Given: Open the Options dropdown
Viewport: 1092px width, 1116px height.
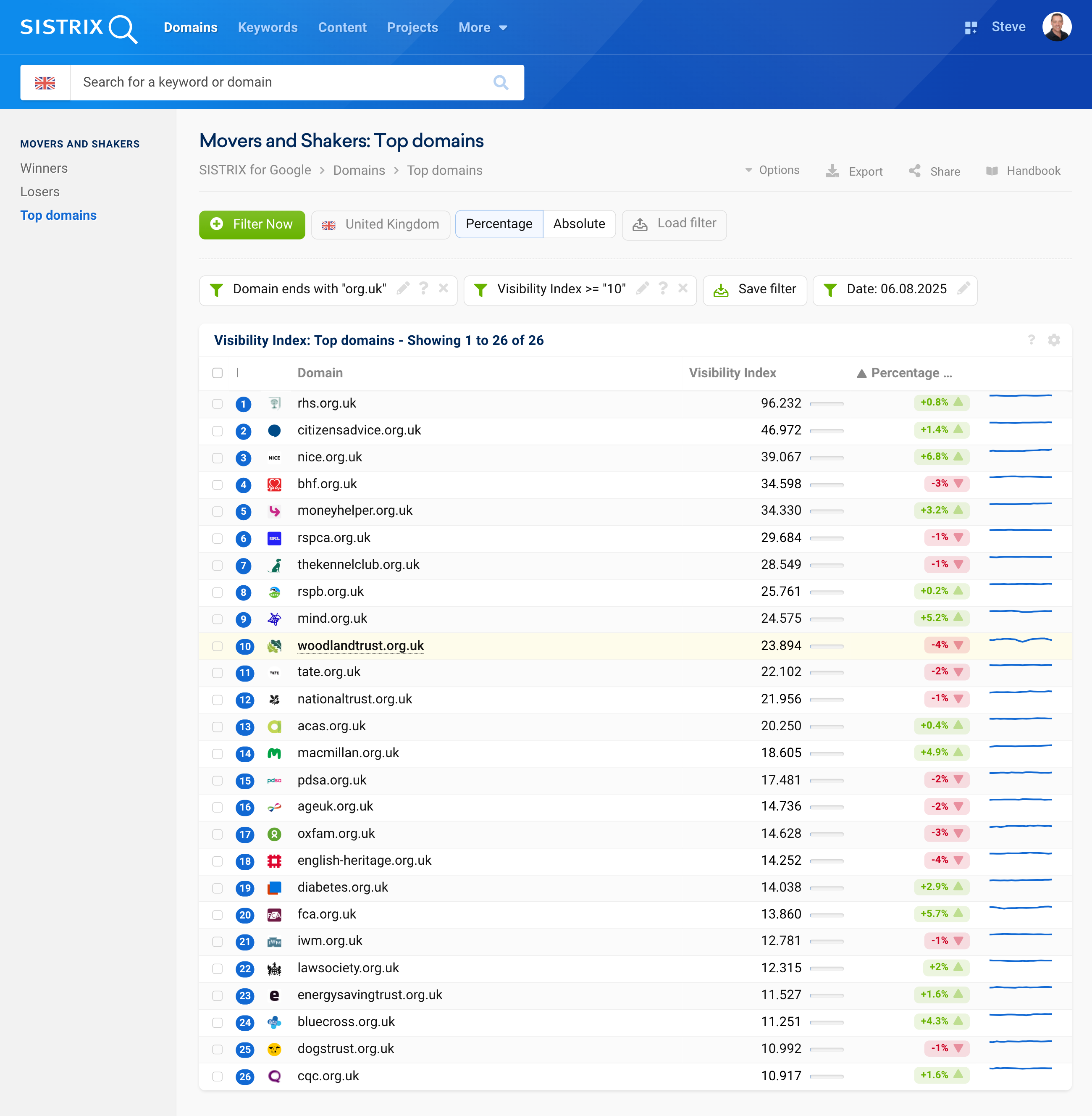Looking at the screenshot, I should tap(772, 170).
